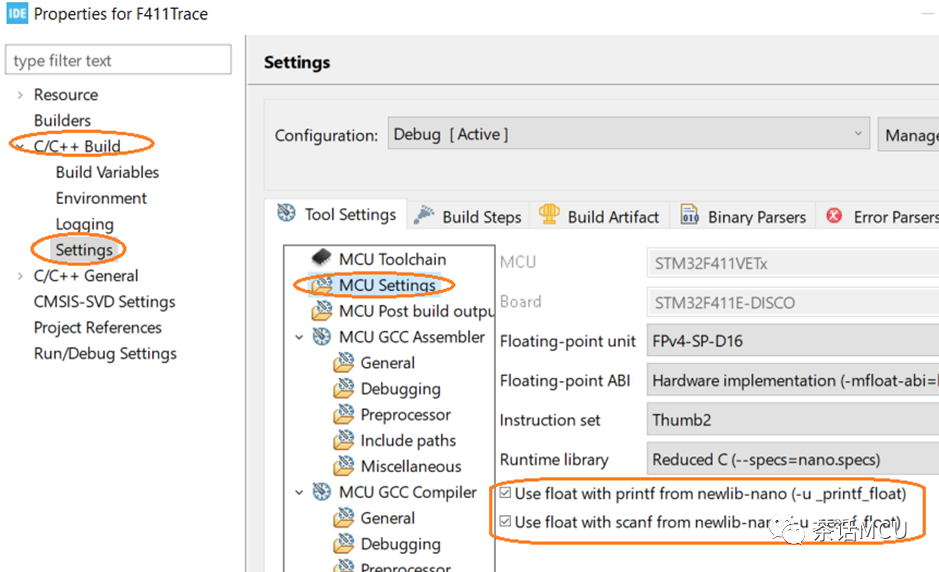Select Build Variables tree item
939x572 pixels.
(107, 172)
